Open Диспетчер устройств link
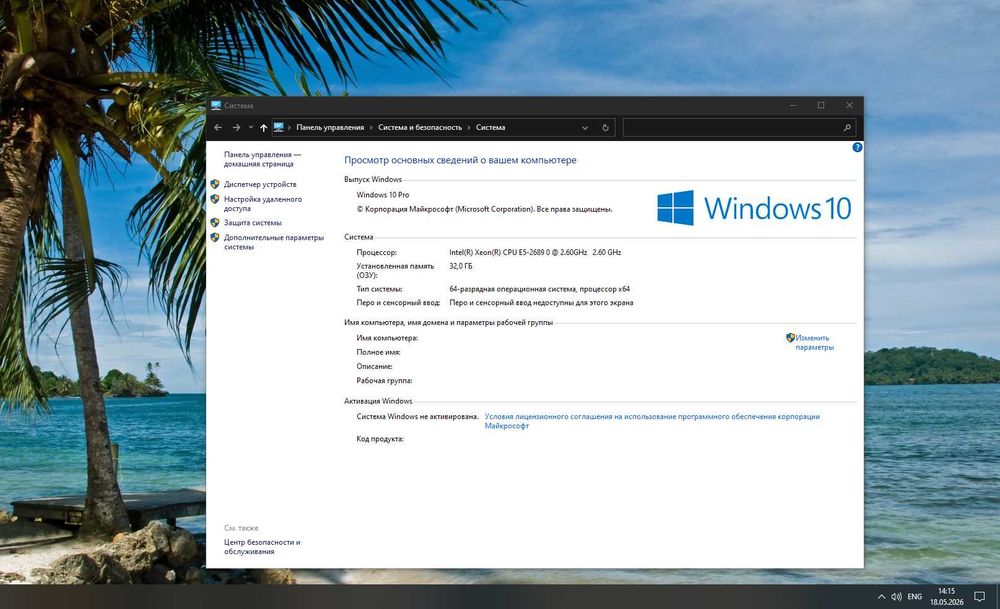Viewport: 1000px width, 609px height. (260, 184)
